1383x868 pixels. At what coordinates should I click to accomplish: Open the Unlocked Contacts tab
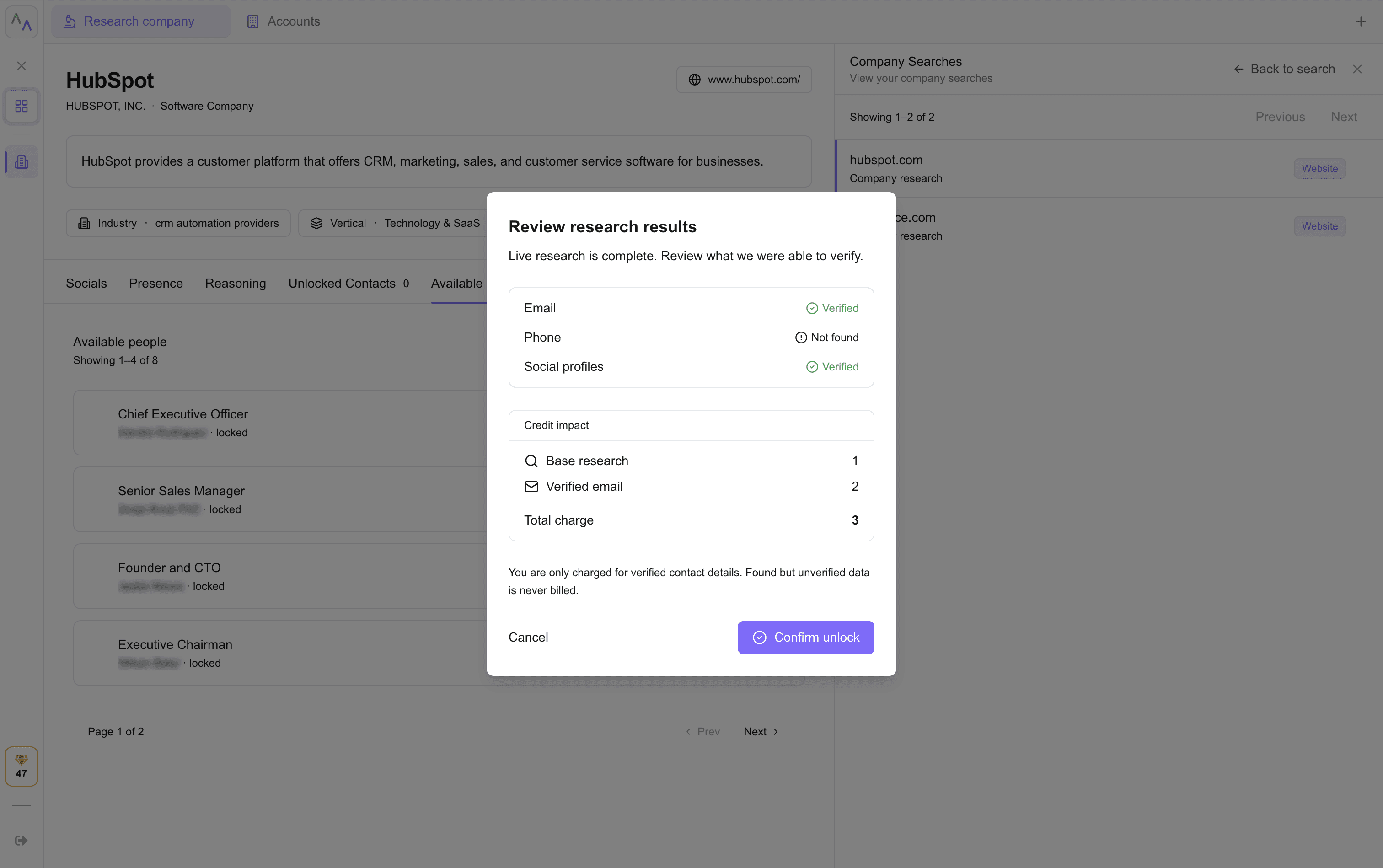point(348,284)
